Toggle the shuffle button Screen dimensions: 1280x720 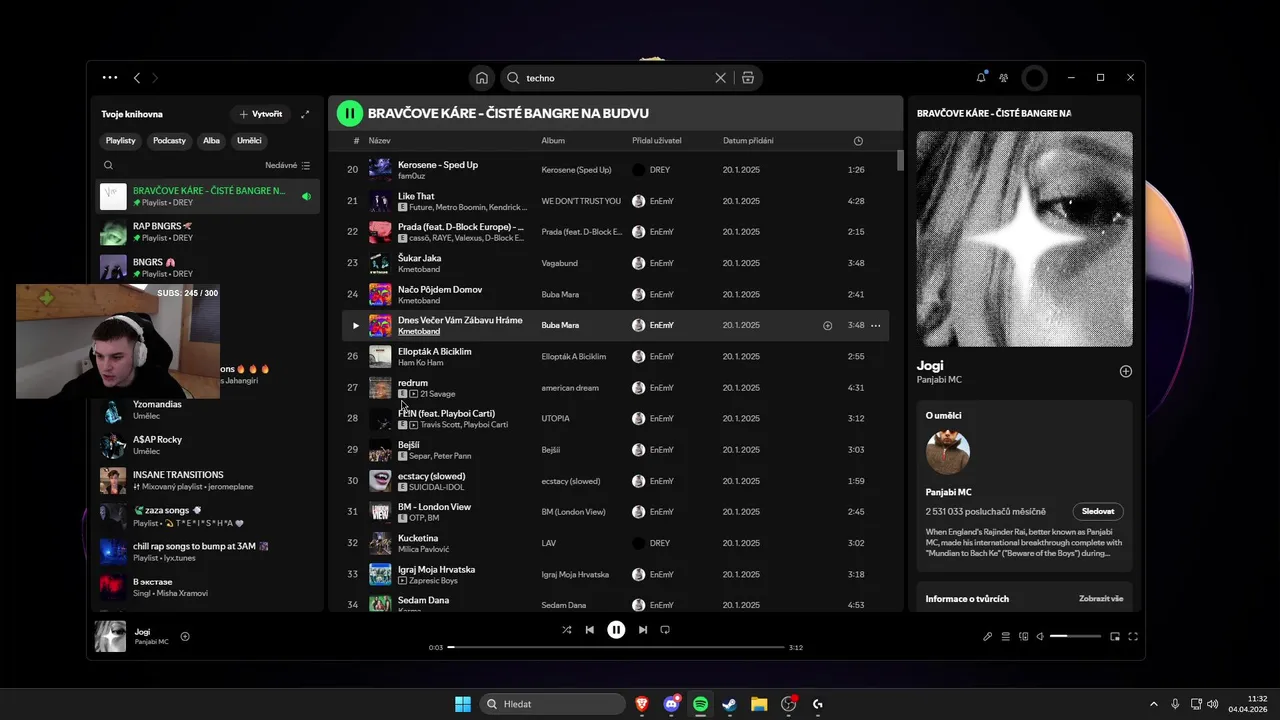(567, 630)
